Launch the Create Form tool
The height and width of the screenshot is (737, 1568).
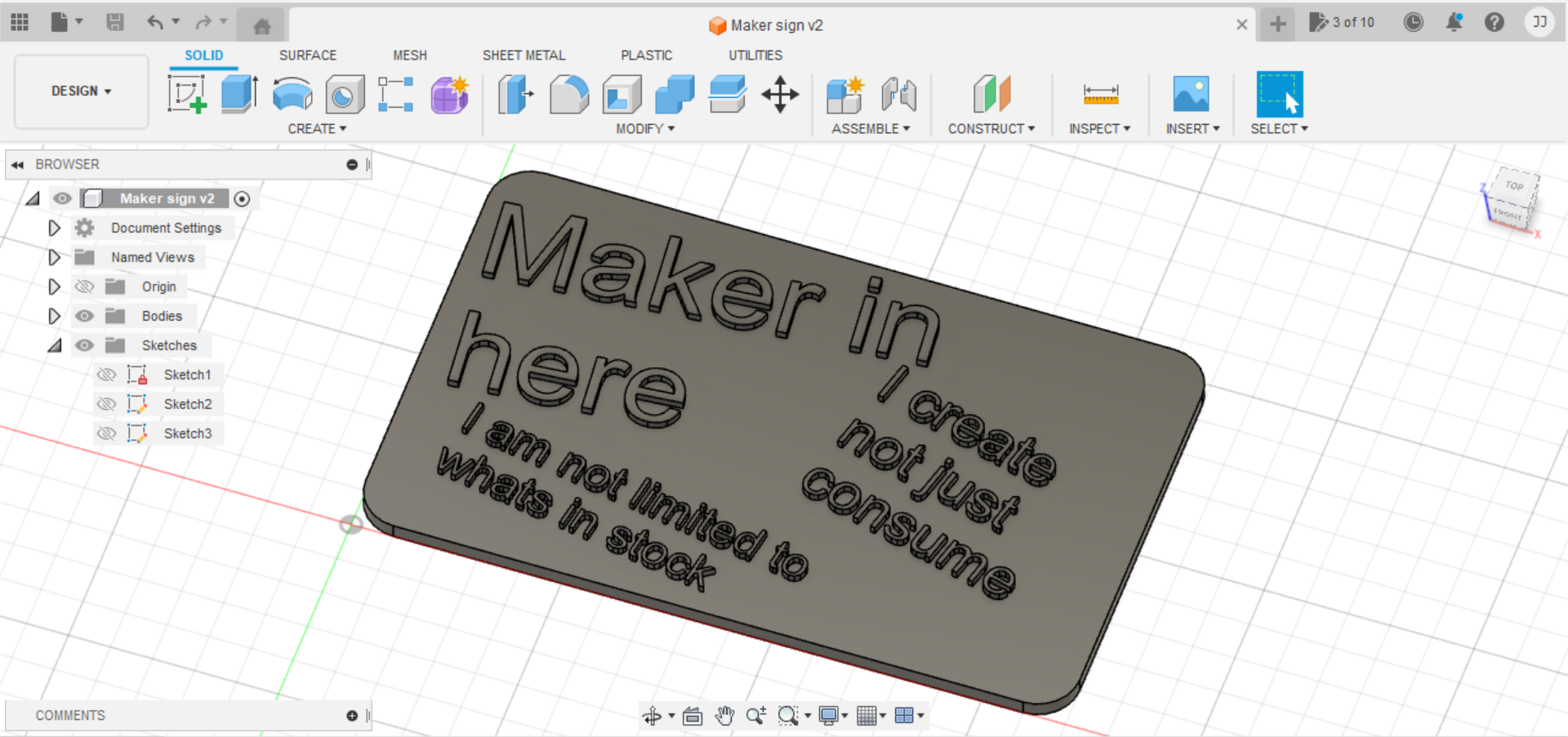[x=449, y=94]
